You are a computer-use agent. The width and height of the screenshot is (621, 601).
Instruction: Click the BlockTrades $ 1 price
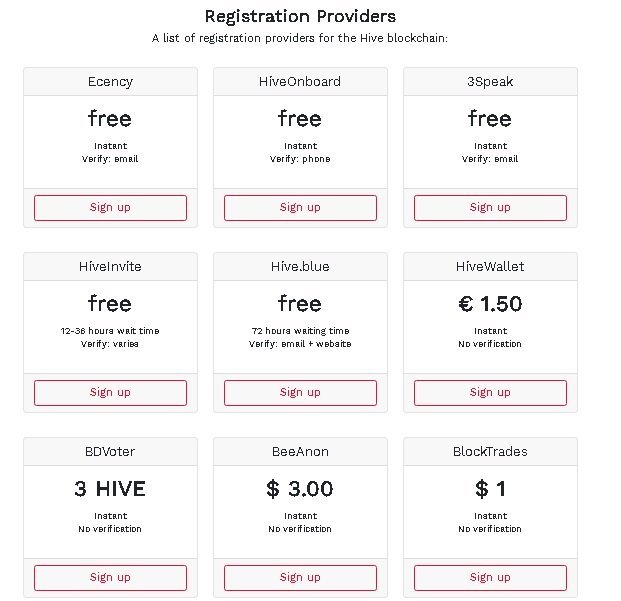[x=490, y=489]
